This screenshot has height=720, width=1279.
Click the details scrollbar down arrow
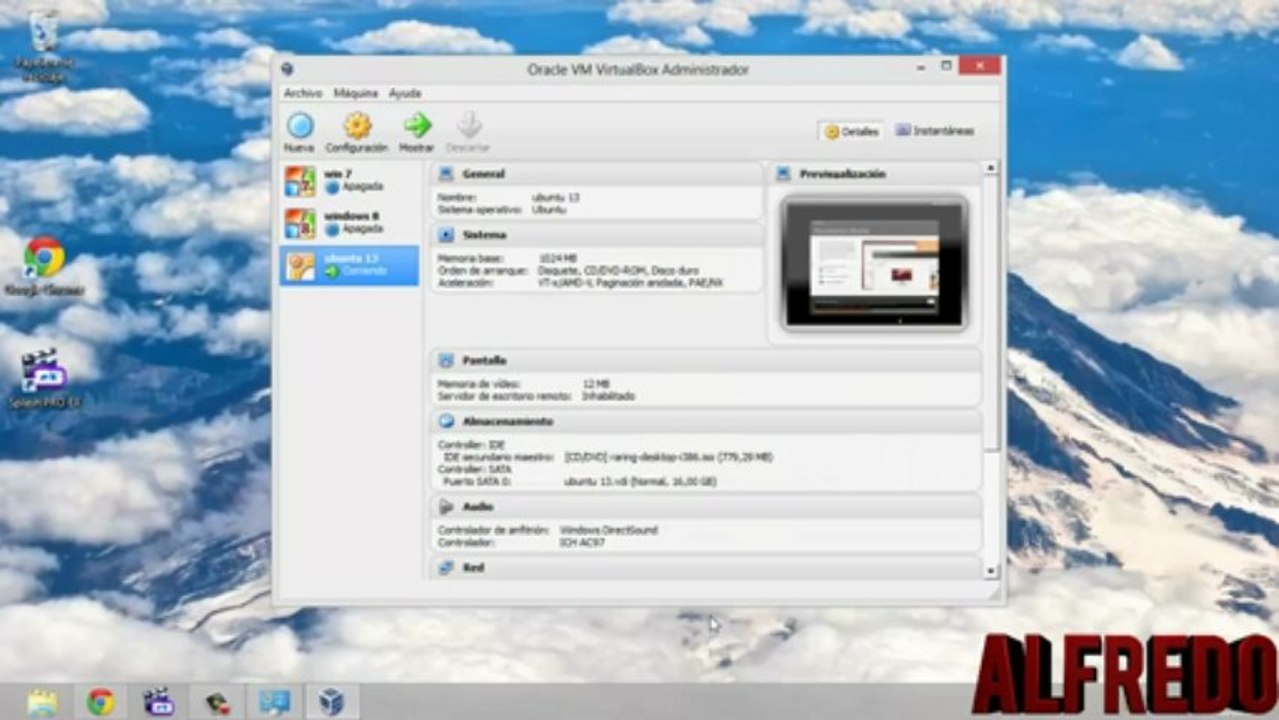click(x=991, y=572)
